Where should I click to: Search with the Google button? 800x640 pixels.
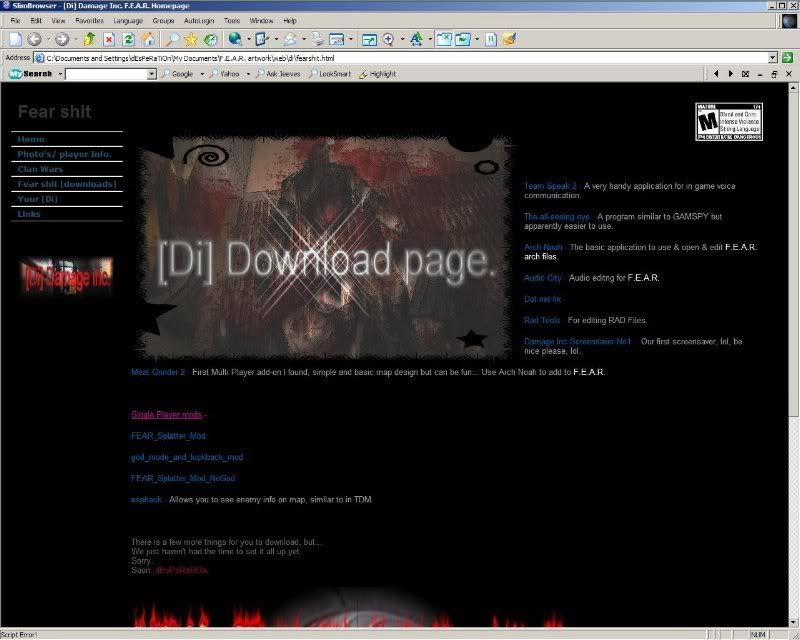[178, 74]
